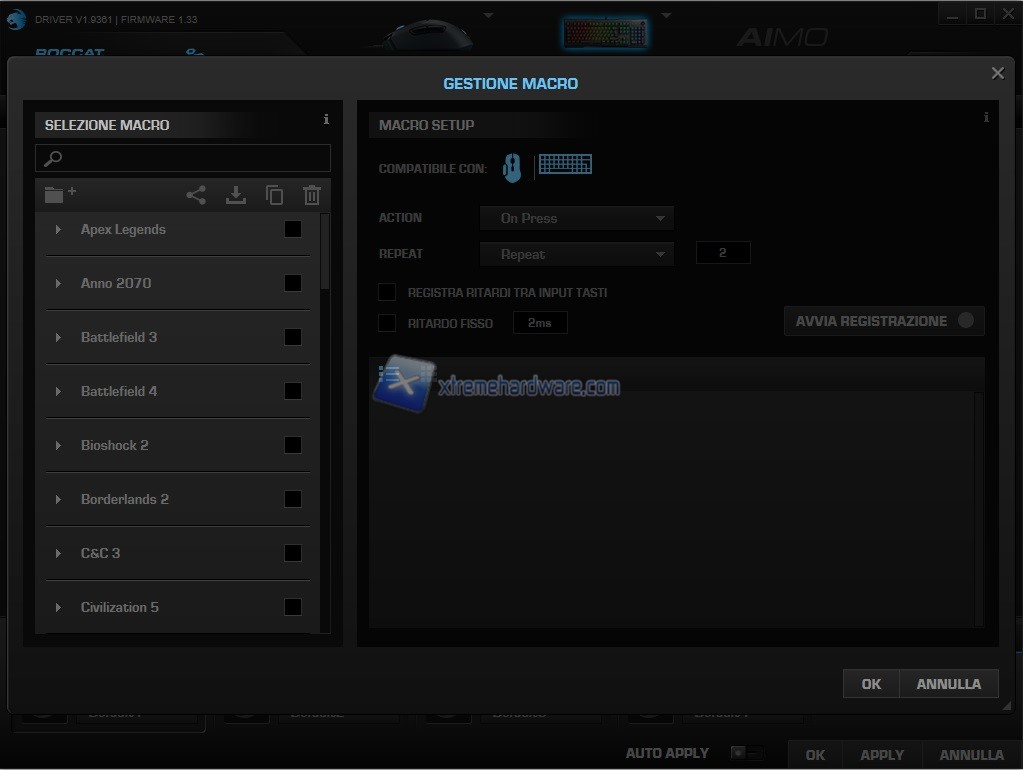The image size is (1023, 770).
Task: Select the mouse compatibility icon
Action: click(512, 168)
